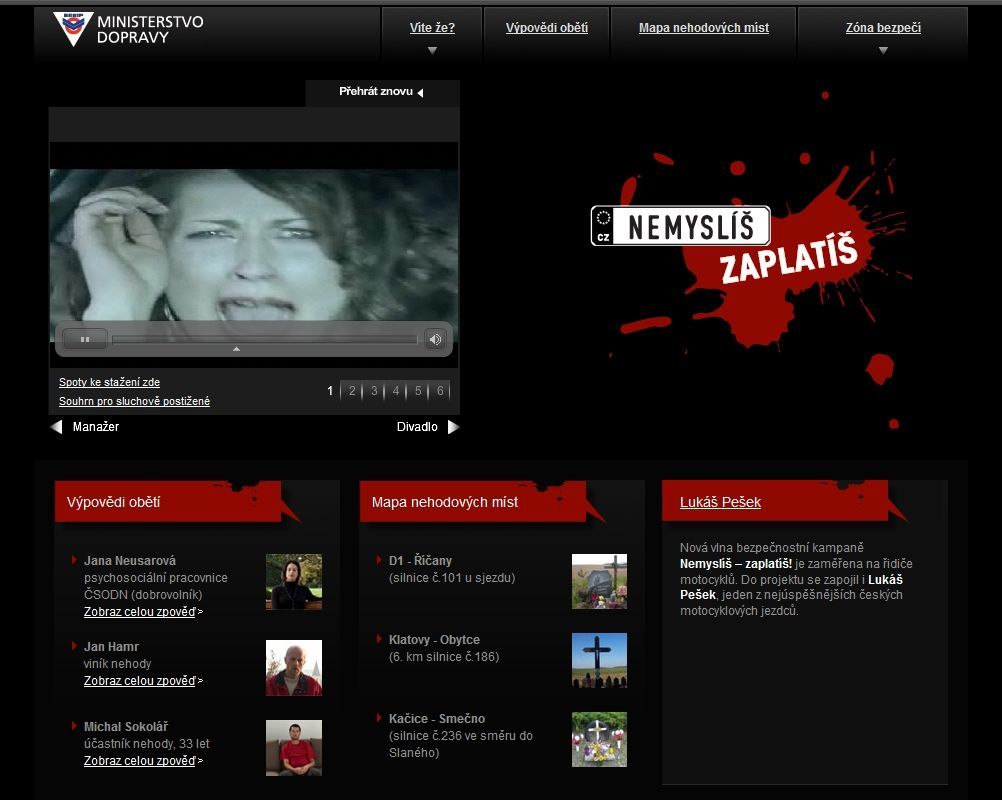Click the Ministerstvo dopravy logo
The image size is (1002, 800).
(128, 29)
